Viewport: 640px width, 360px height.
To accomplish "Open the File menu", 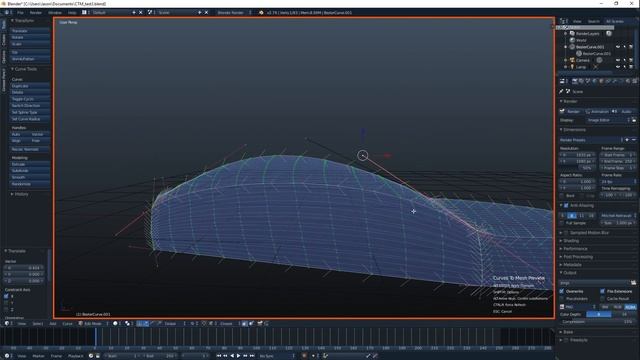I will coord(20,13).
